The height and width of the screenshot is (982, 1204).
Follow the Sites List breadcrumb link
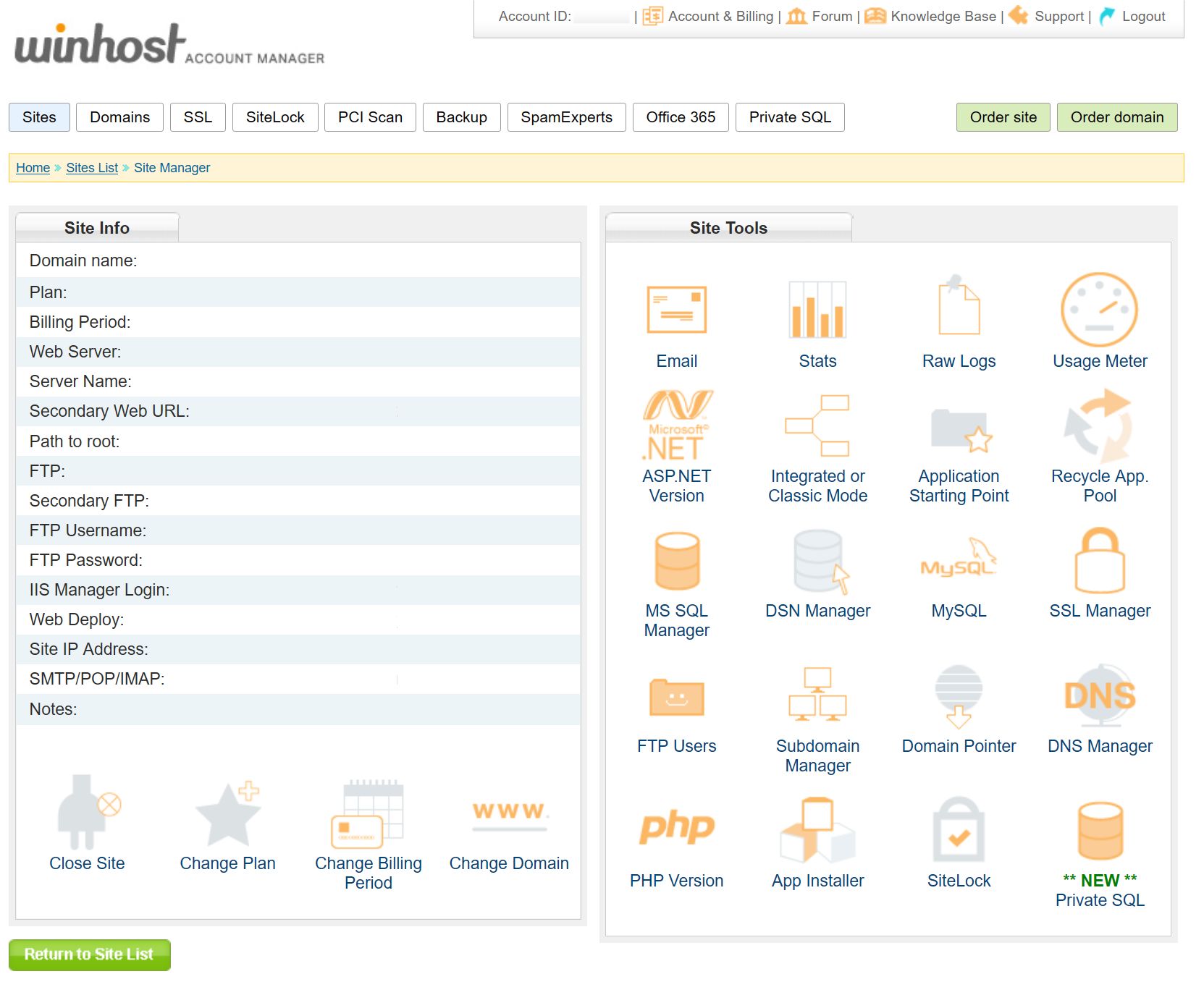(x=92, y=168)
